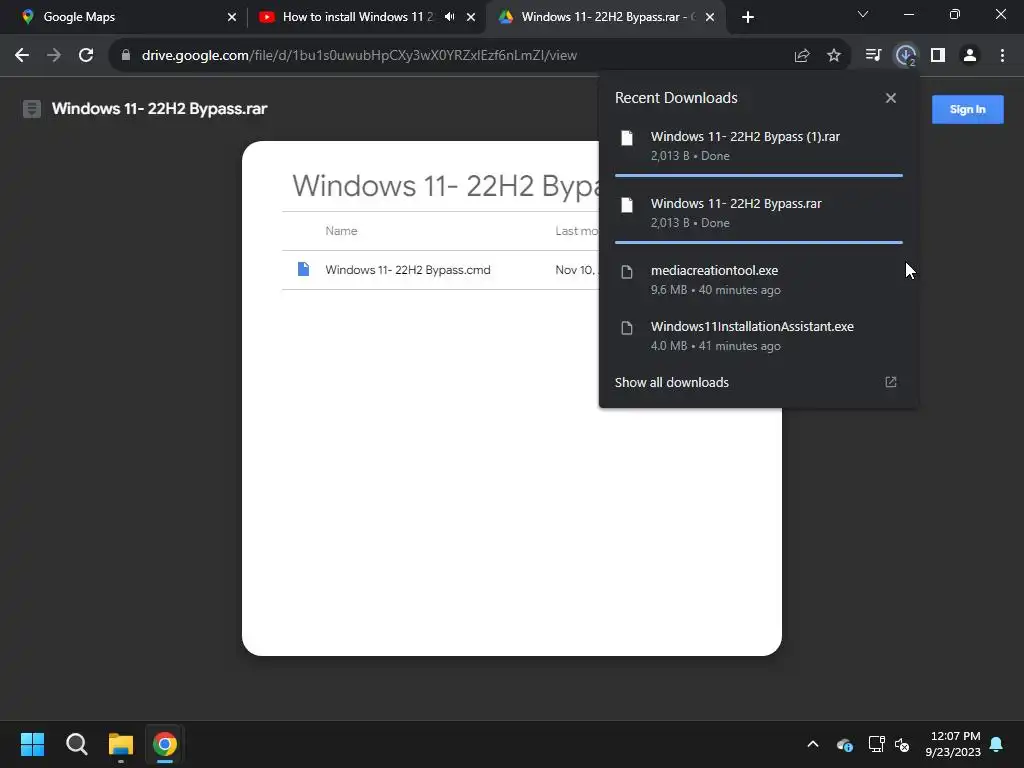Select Windows 11- 22H2 Bypass.cmd file row
The width and height of the screenshot is (1024, 768).
441,270
